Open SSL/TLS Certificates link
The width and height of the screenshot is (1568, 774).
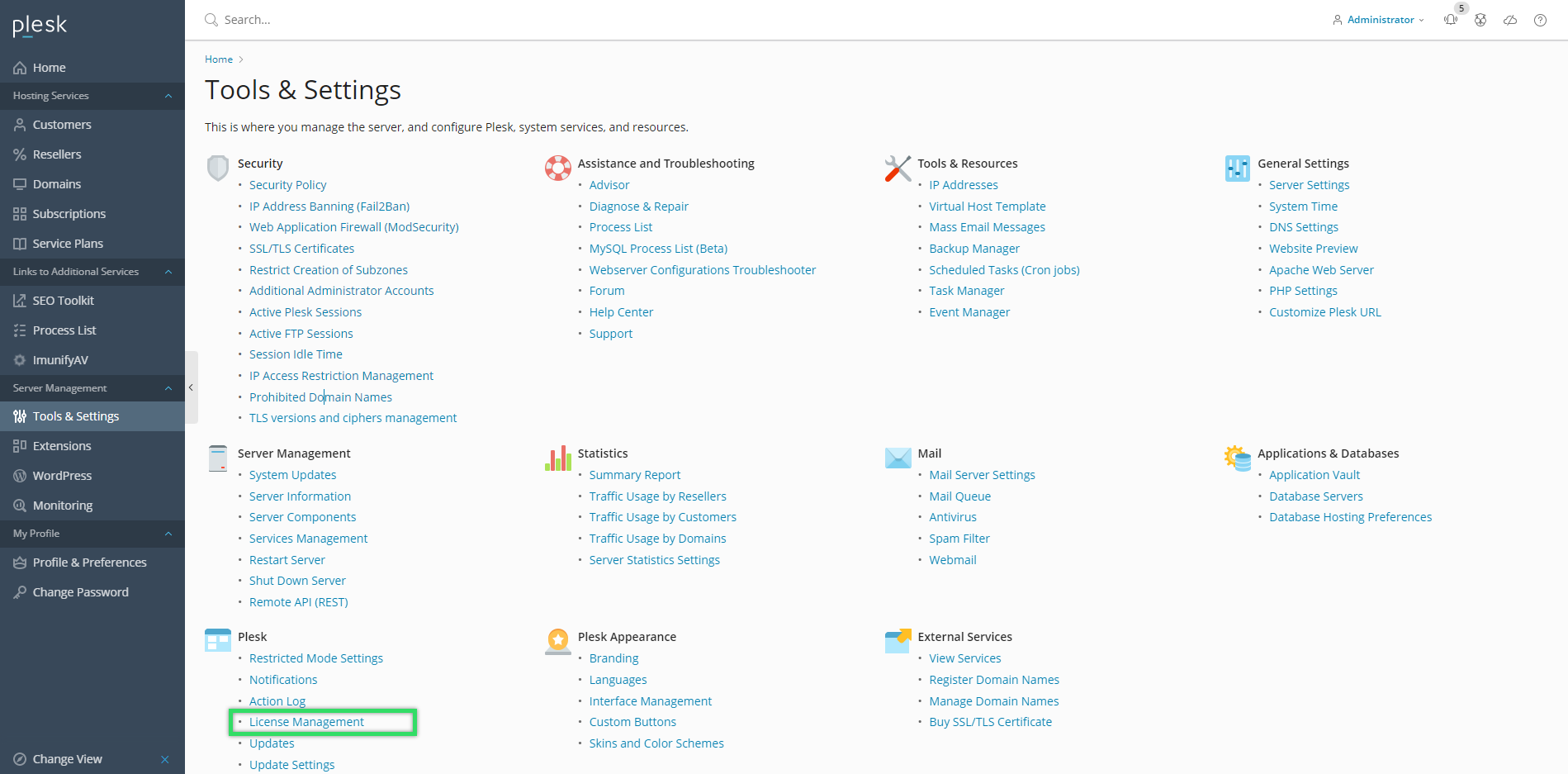[x=302, y=249]
